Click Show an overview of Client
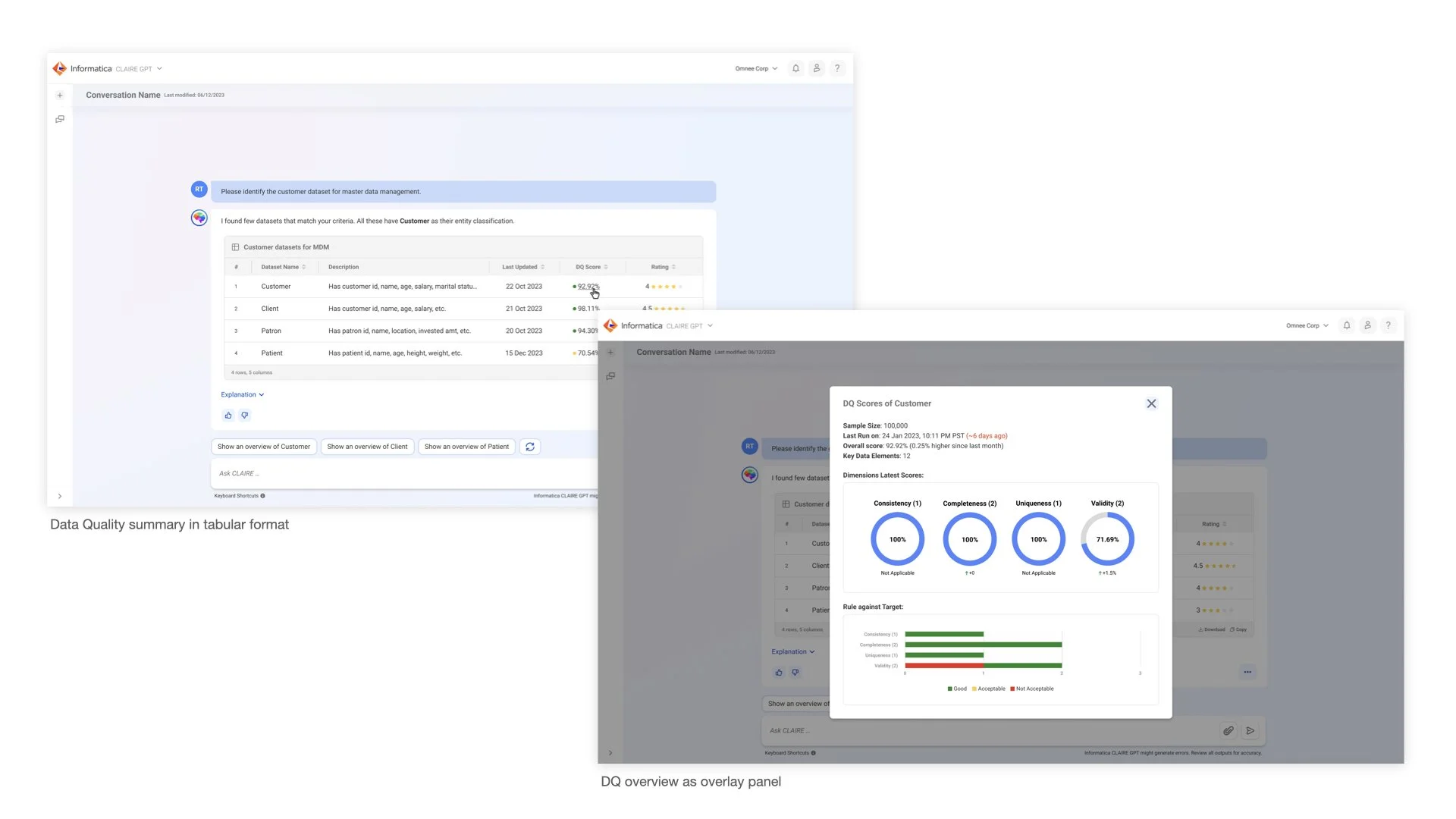 367,447
